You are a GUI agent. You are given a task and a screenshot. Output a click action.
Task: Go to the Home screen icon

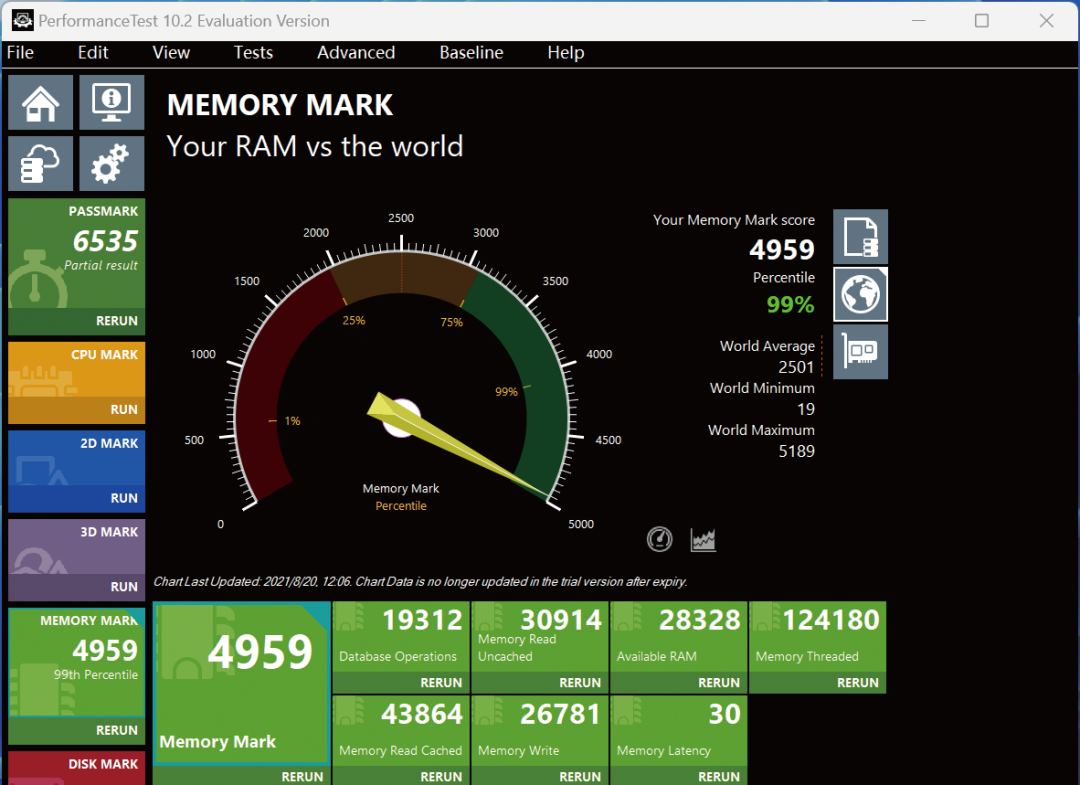pos(41,103)
